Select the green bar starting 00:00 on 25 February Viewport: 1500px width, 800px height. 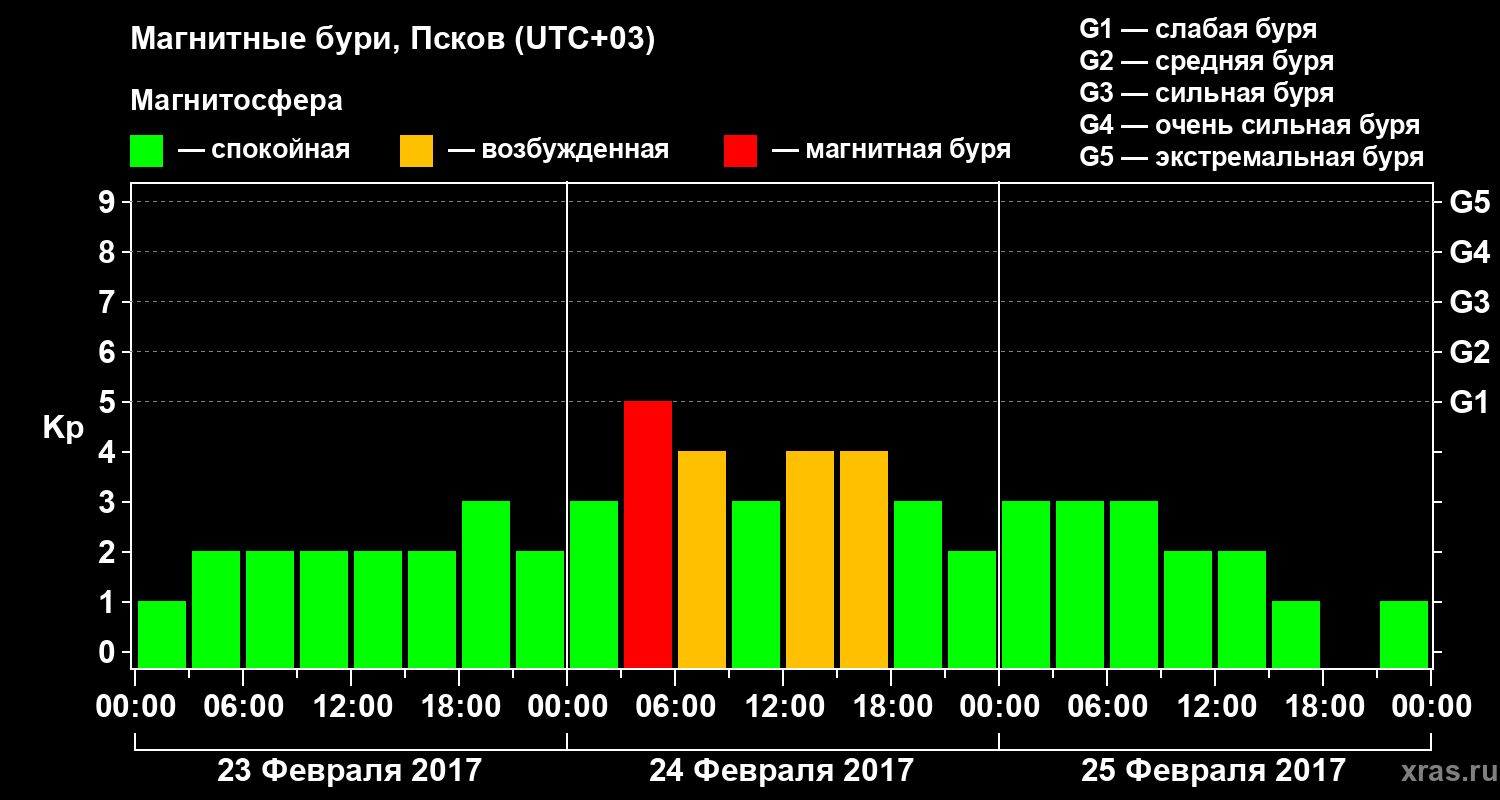pos(1026,584)
